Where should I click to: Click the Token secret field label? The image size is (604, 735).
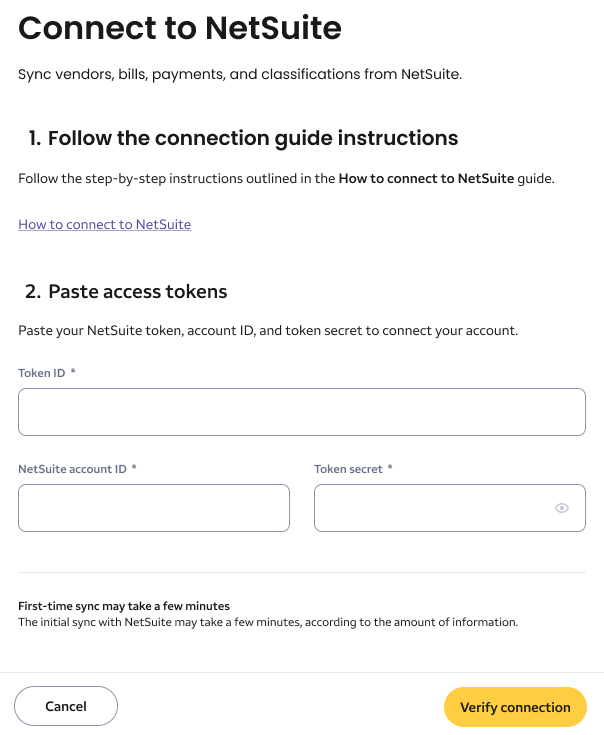pos(348,468)
